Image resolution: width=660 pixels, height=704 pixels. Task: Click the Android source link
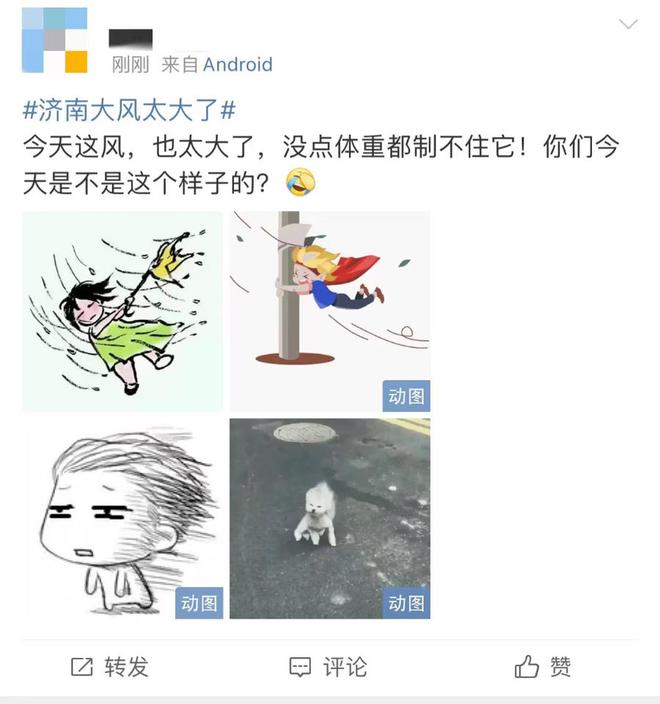(238, 65)
